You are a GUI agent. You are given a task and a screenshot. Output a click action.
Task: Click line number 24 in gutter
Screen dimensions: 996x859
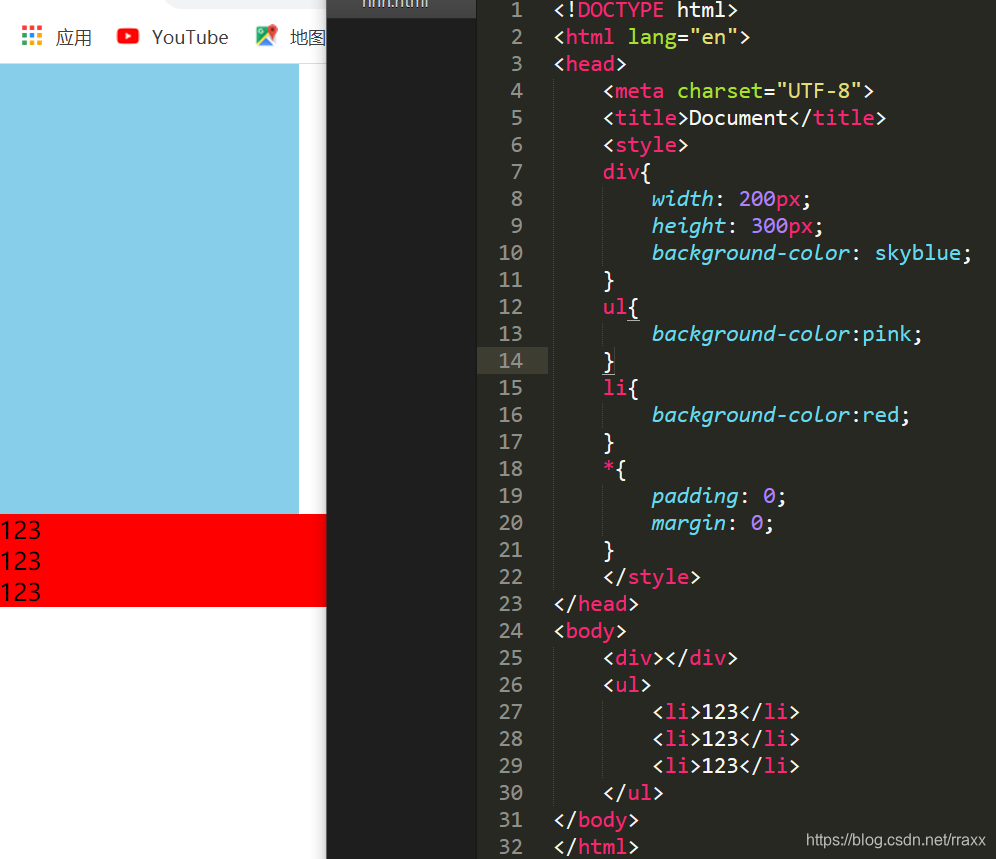(x=511, y=631)
